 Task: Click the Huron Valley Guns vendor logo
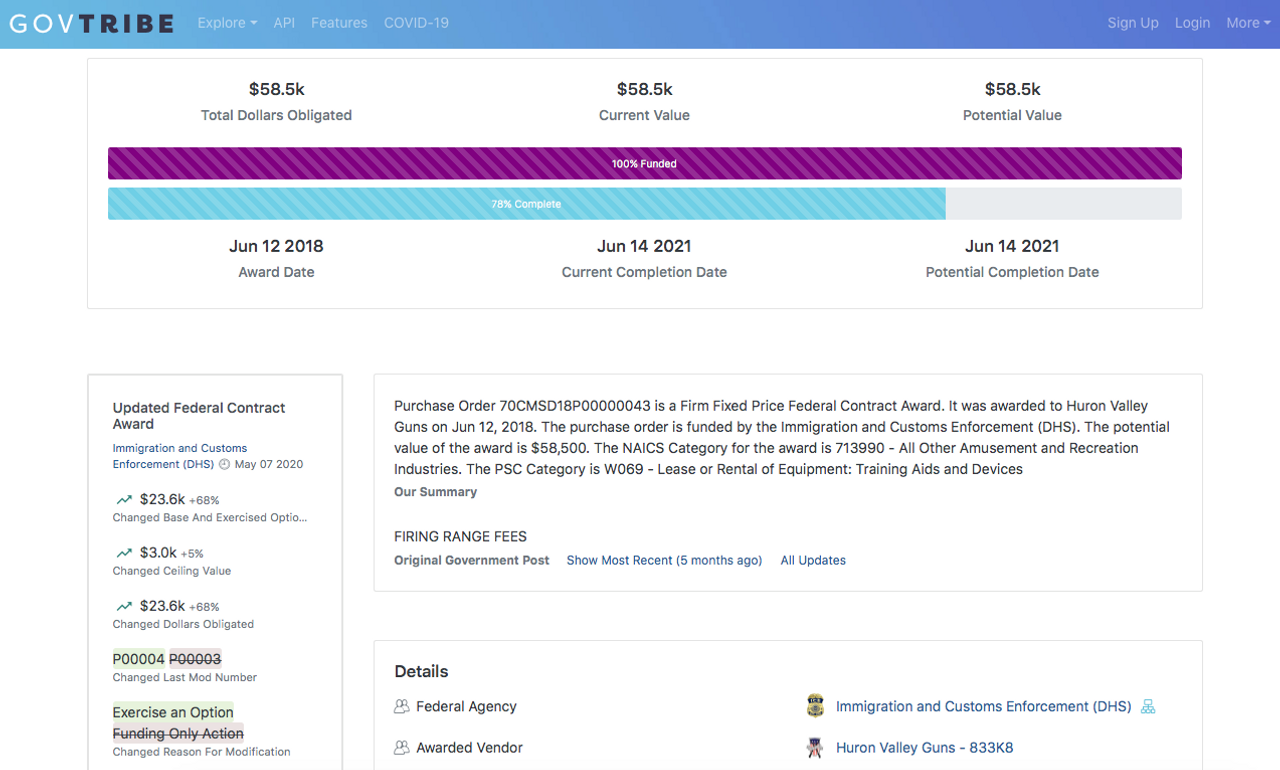coord(815,748)
